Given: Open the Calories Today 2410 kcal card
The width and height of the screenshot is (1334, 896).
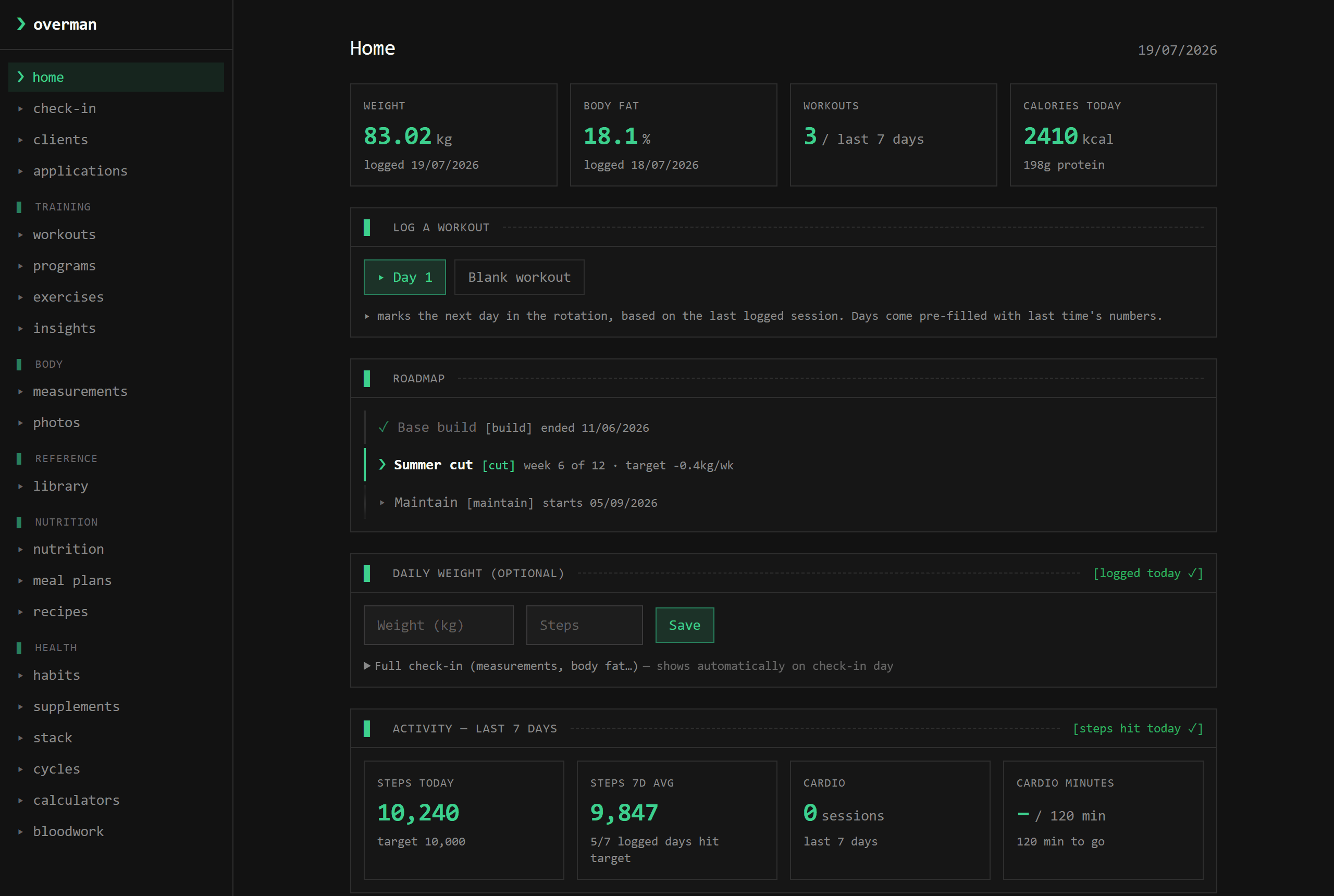Looking at the screenshot, I should (x=1113, y=135).
